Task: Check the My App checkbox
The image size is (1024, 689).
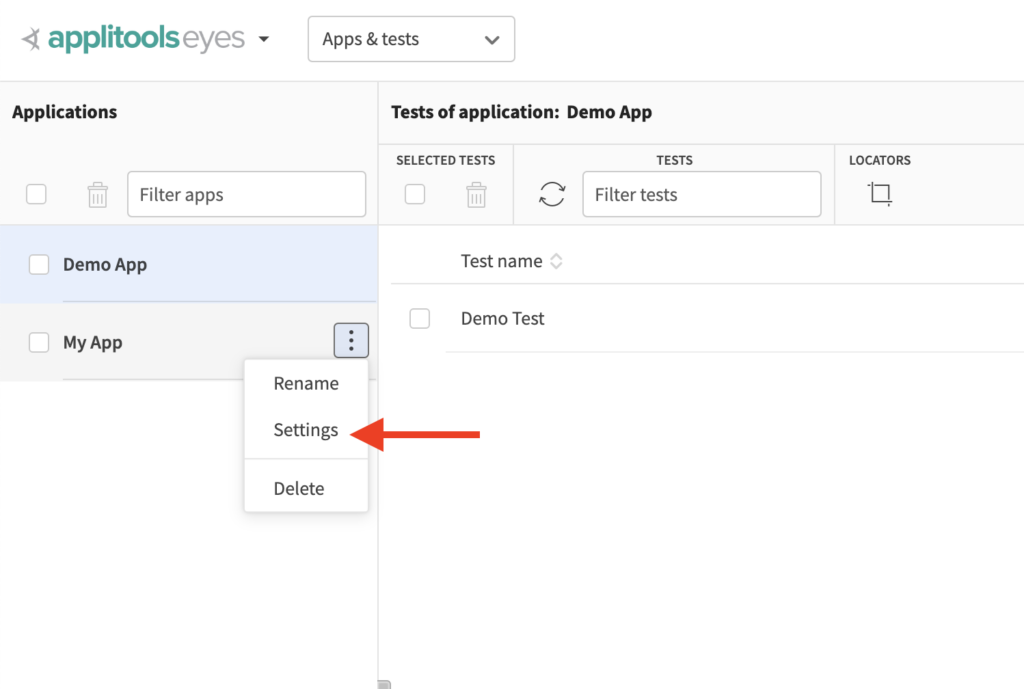Action: [x=39, y=342]
